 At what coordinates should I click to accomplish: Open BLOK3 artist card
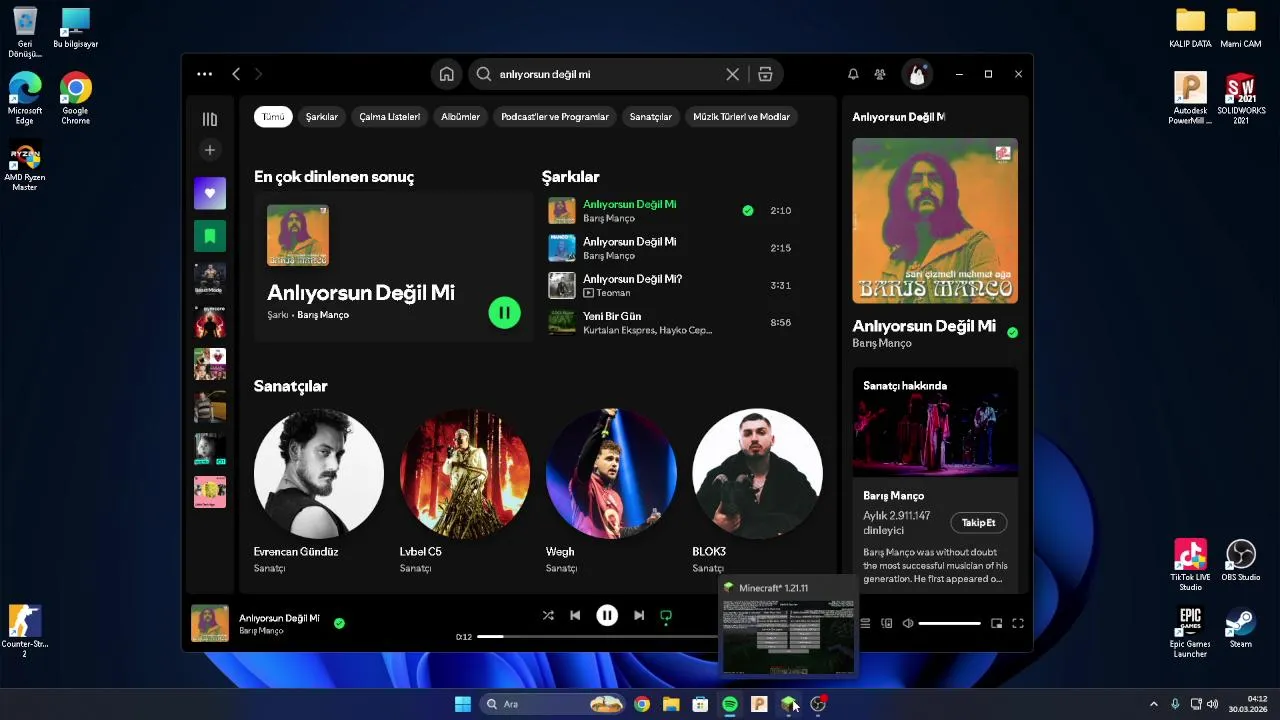click(757, 491)
